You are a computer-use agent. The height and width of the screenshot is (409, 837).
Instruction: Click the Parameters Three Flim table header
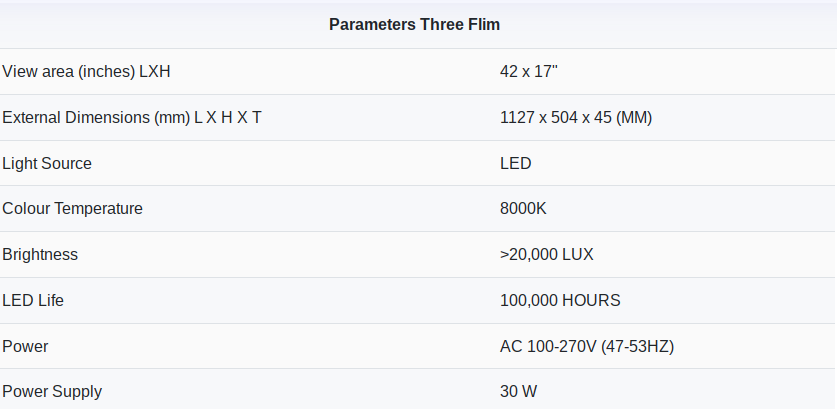(x=417, y=24)
